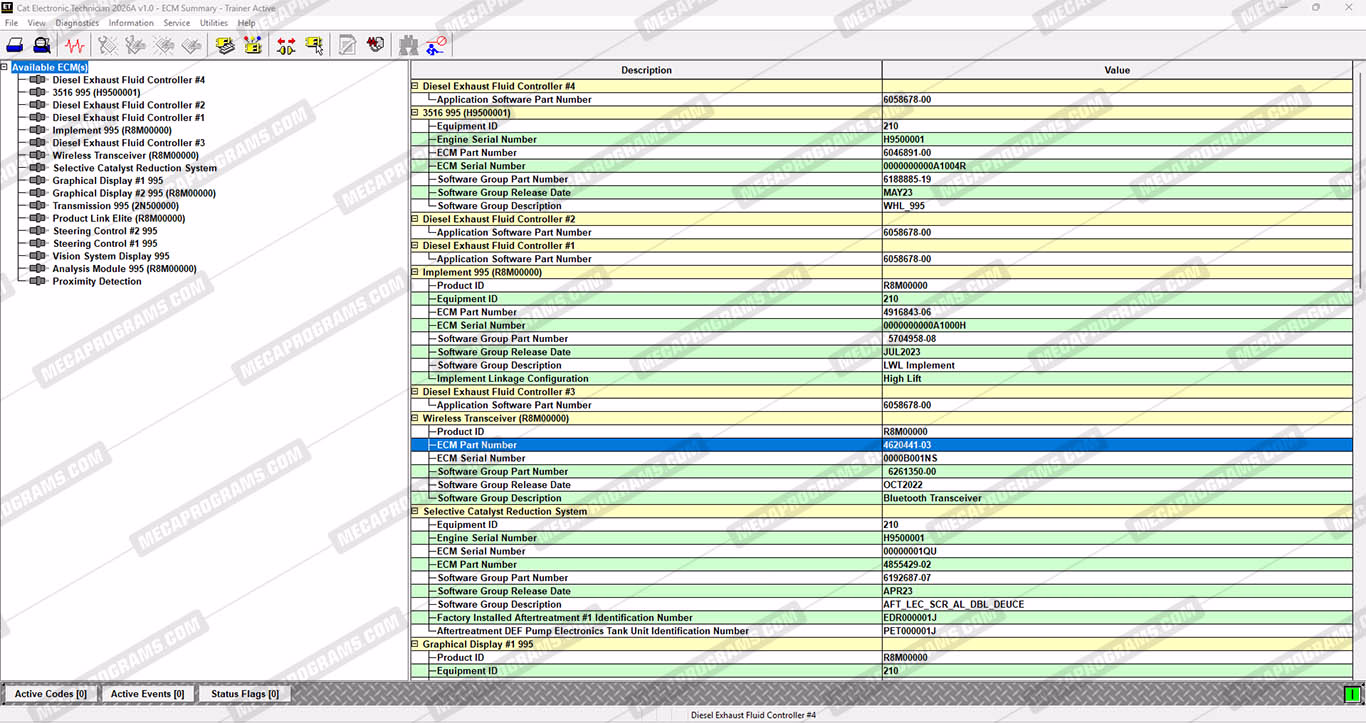Image resolution: width=1366 pixels, height=723 pixels.
Task: Click the Connect/Disconnect red arrows icon
Action: [286, 45]
